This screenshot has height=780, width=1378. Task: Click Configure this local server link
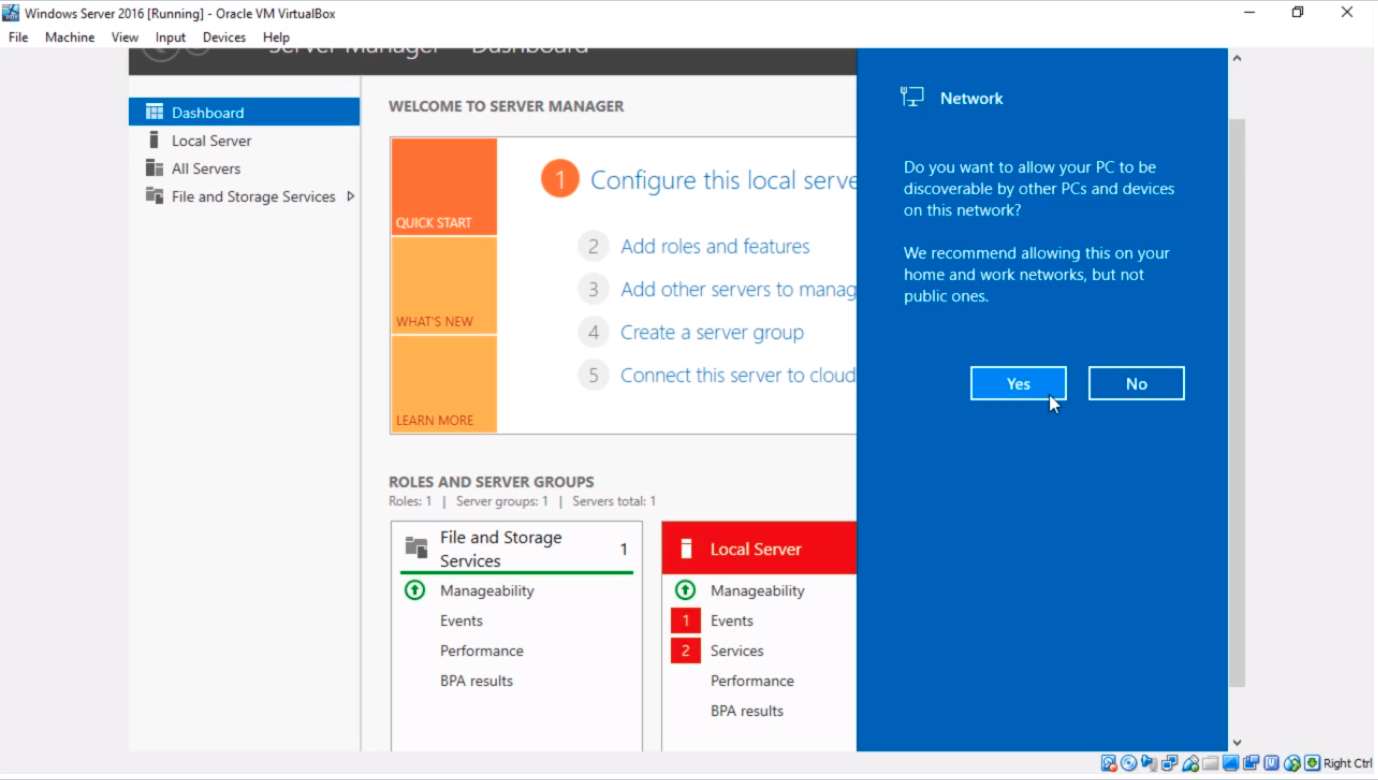coord(723,180)
